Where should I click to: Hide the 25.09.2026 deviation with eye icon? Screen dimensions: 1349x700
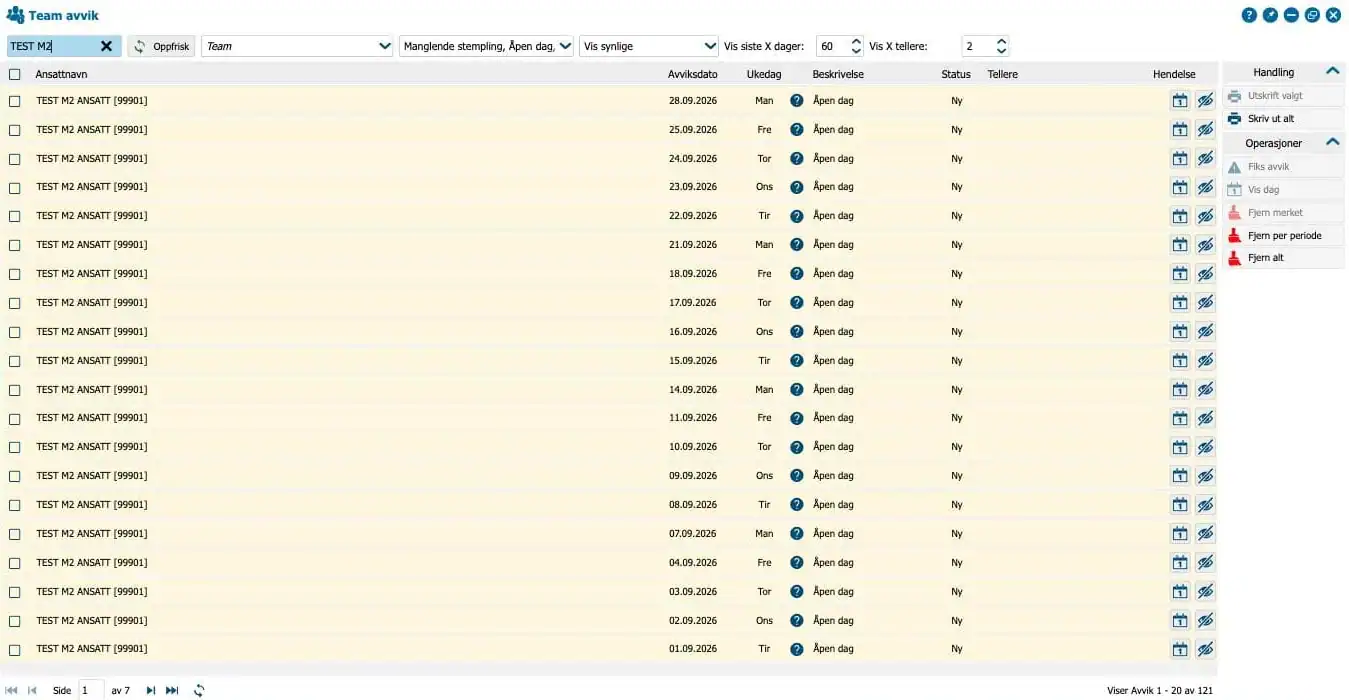1205,130
